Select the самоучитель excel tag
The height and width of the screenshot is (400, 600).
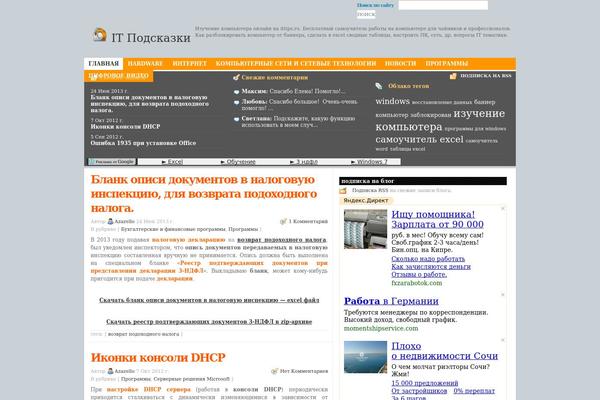(419, 139)
